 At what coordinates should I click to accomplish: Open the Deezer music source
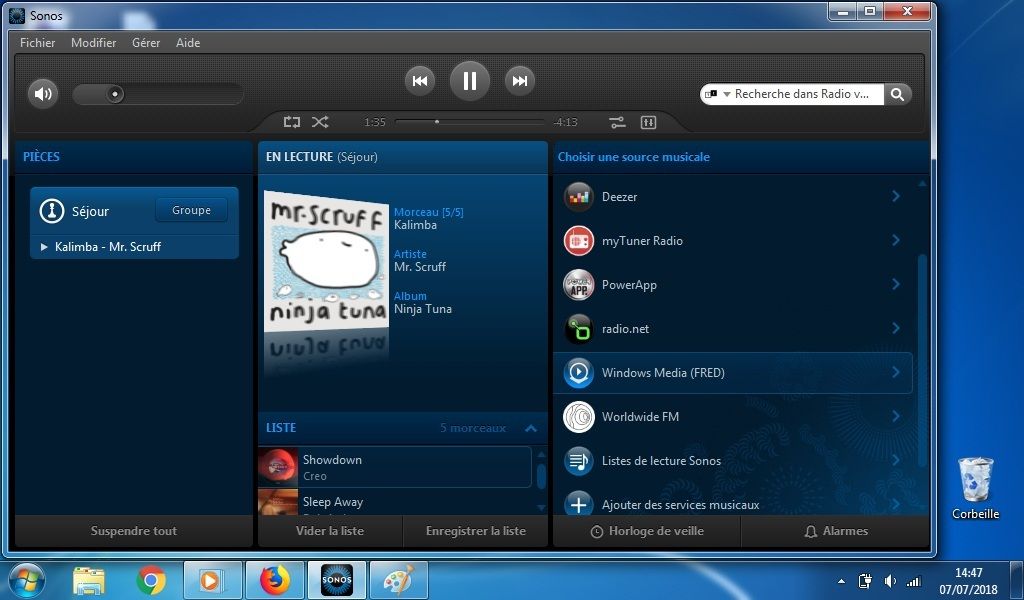point(733,197)
